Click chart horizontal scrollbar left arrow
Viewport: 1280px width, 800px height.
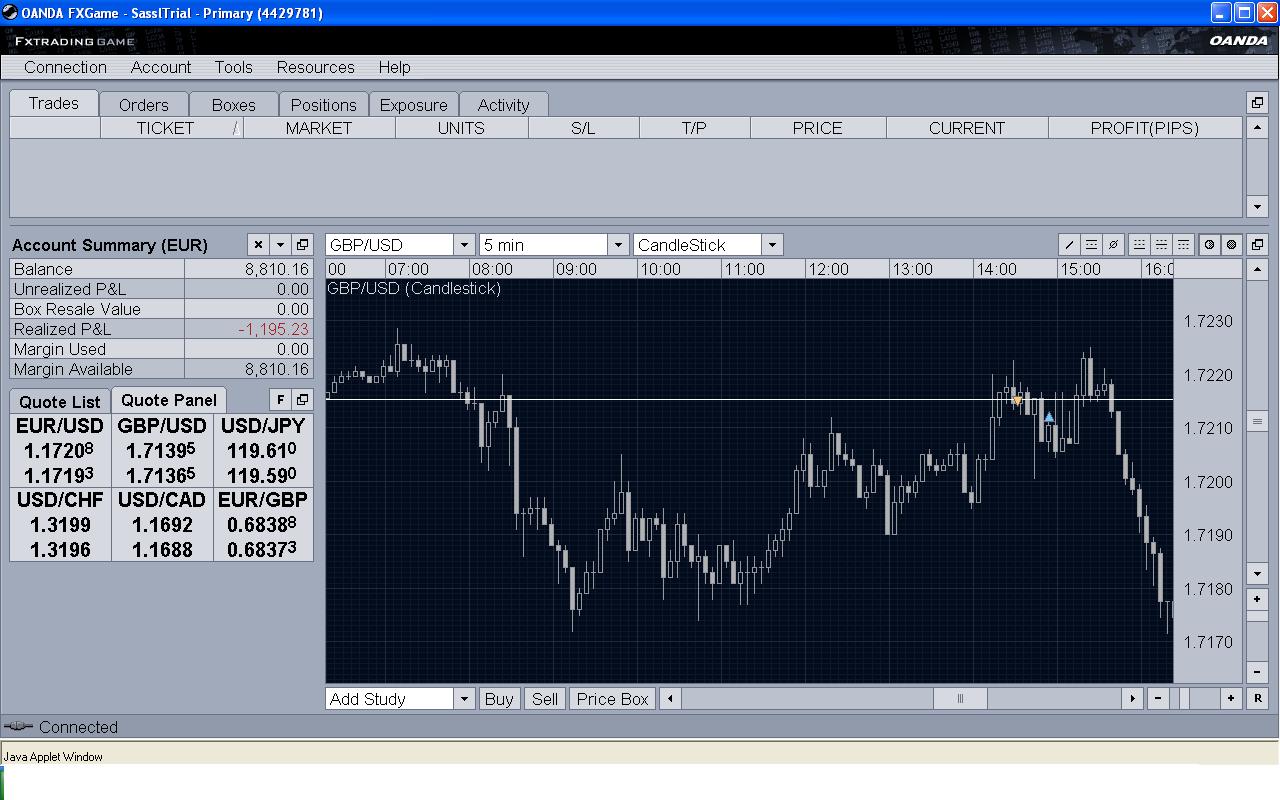(669, 699)
